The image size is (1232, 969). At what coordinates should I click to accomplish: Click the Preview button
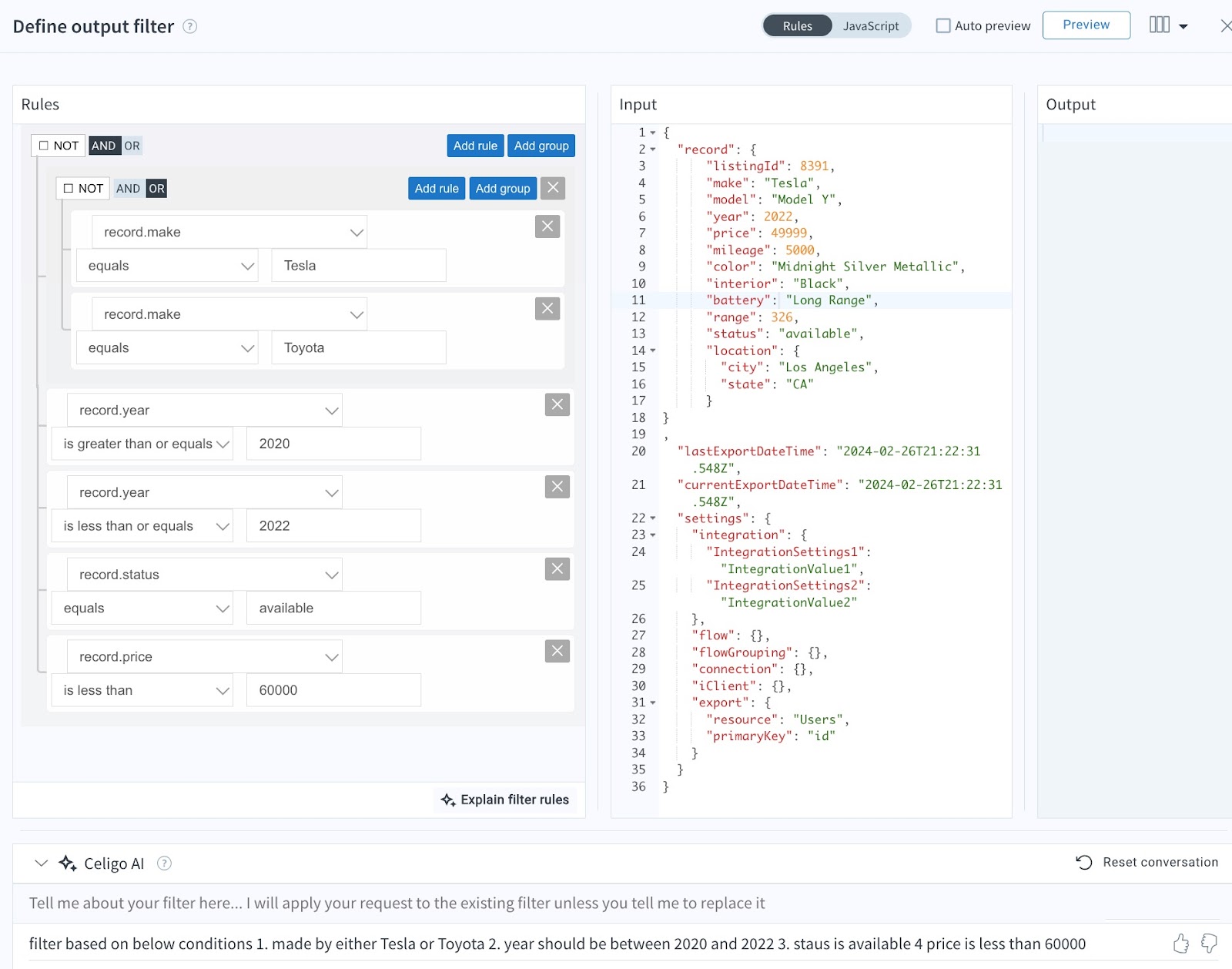pos(1086,25)
